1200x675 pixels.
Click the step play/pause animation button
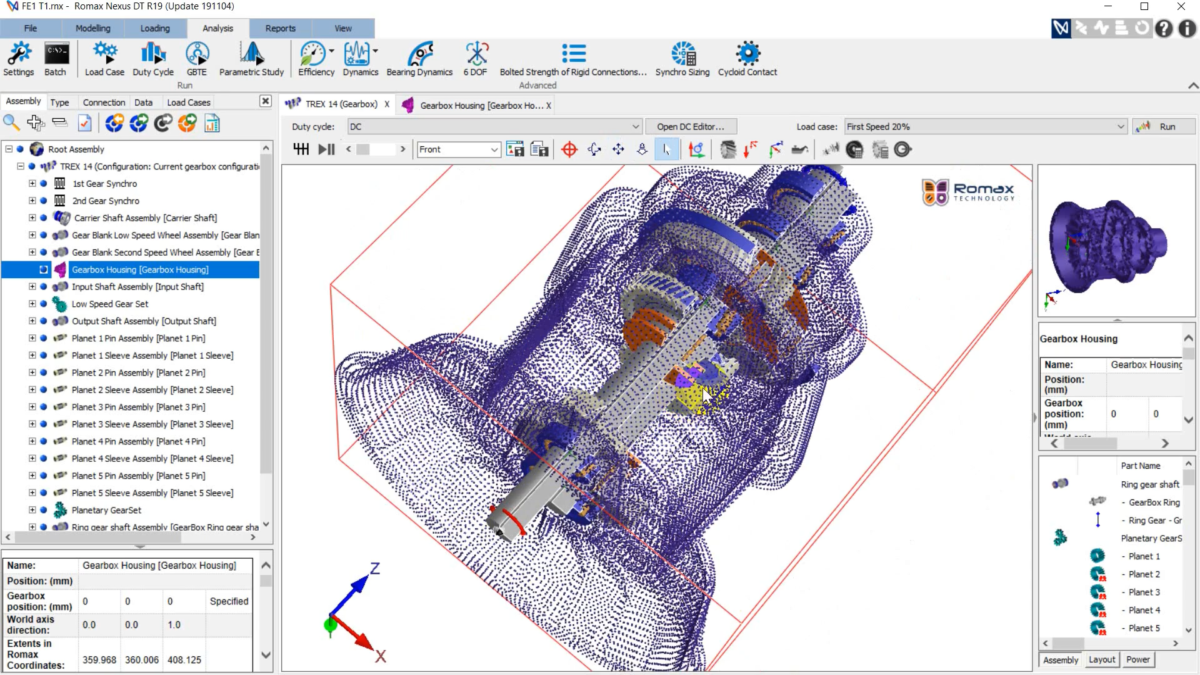(x=326, y=149)
